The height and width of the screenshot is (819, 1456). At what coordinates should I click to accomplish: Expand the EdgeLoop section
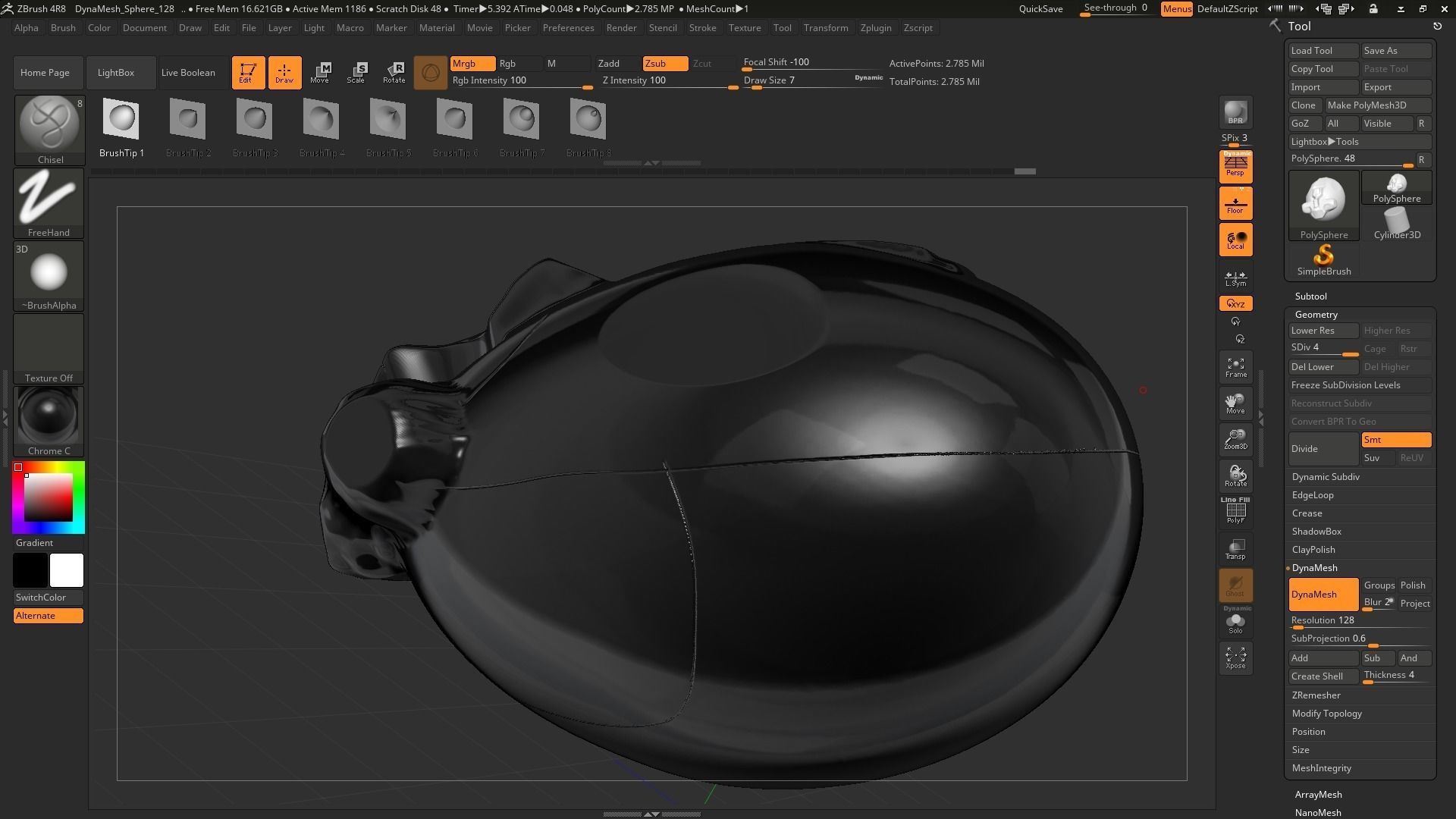[x=1313, y=495]
